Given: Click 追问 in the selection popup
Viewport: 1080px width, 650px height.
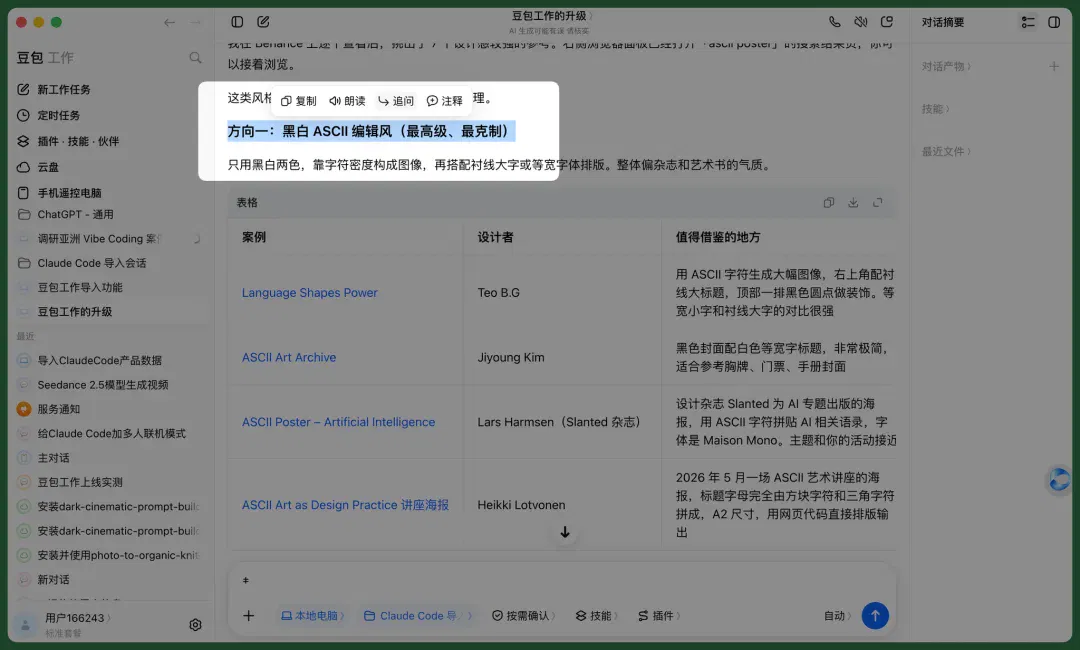Looking at the screenshot, I should pyautogui.click(x=396, y=101).
